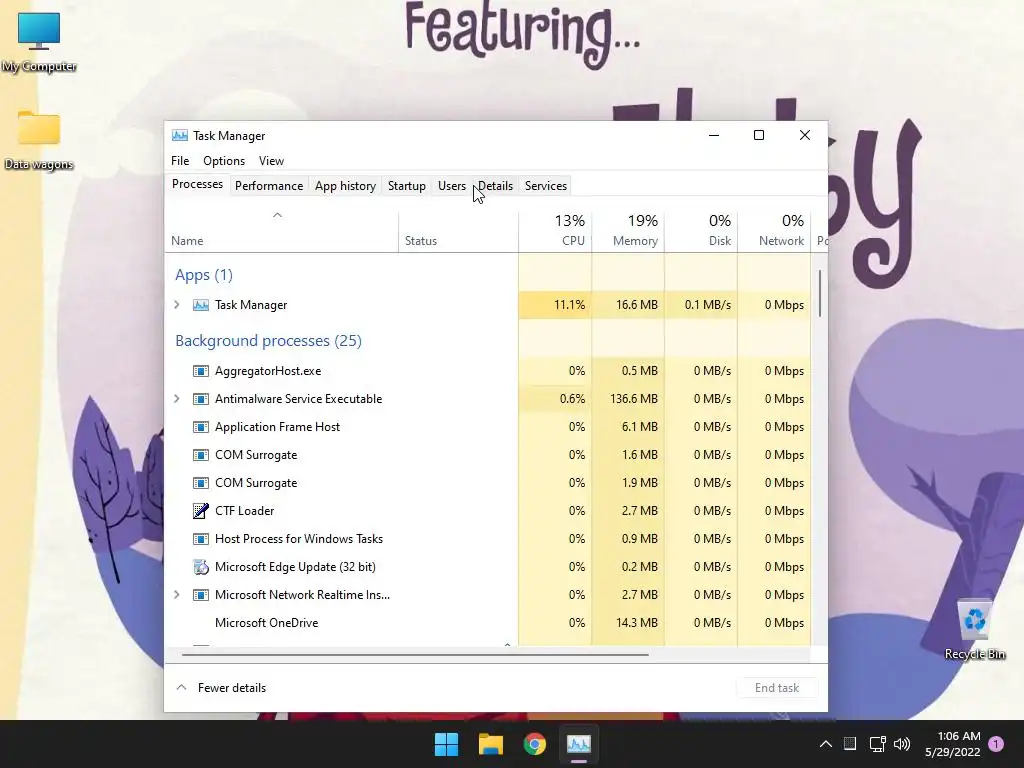Sort by the Status column header
Image resolution: width=1024 pixels, height=768 pixels.
458,231
